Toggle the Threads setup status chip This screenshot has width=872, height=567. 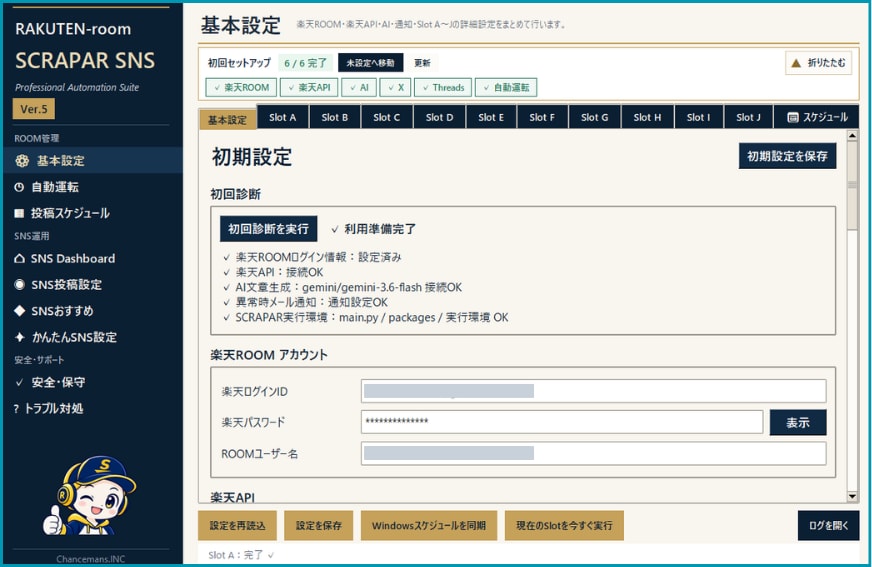click(443, 87)
